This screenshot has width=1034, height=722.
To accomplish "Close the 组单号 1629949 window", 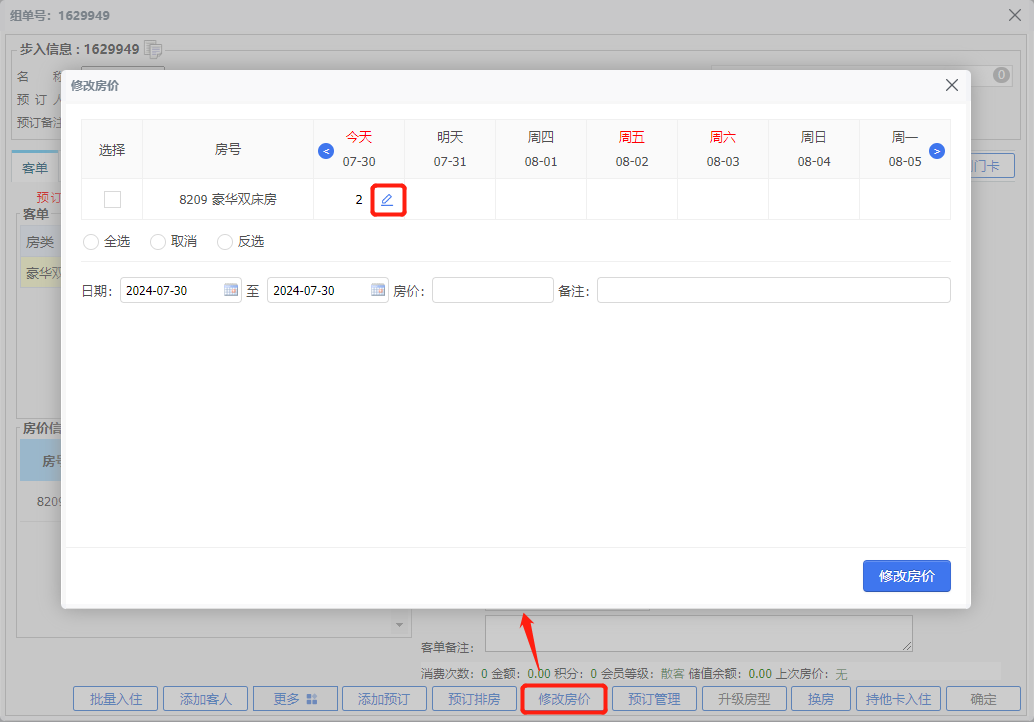I will tap(1015, 15).
